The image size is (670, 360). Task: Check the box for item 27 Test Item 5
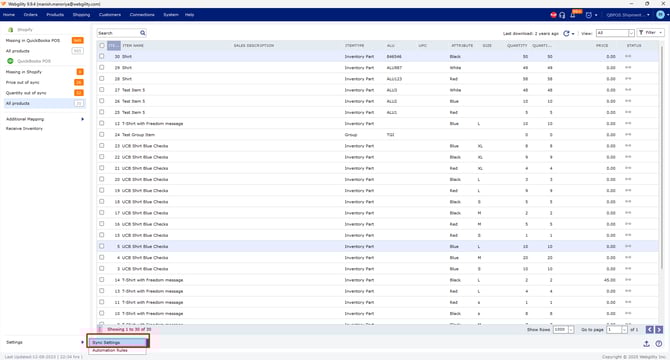coord(102,90)
